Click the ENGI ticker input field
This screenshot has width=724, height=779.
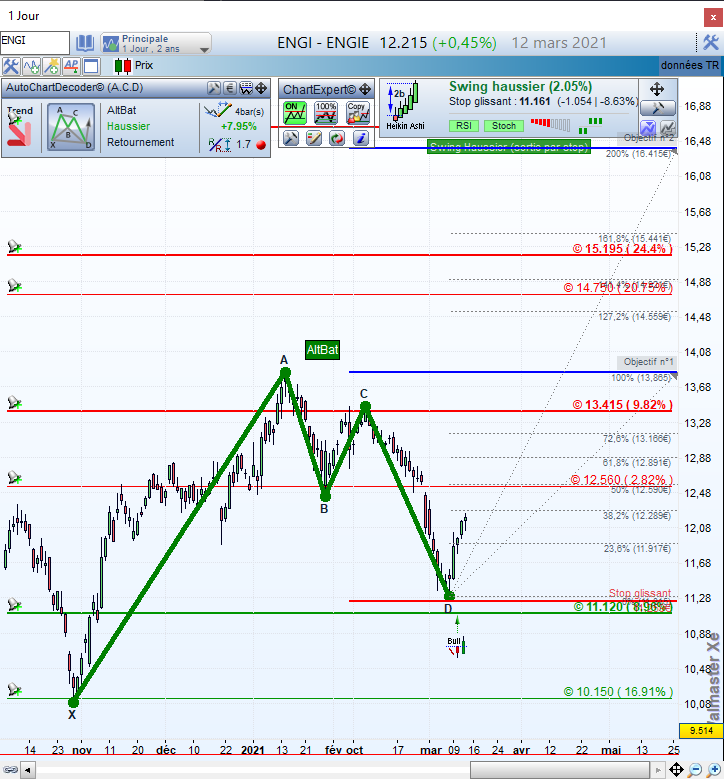(35, 42)
